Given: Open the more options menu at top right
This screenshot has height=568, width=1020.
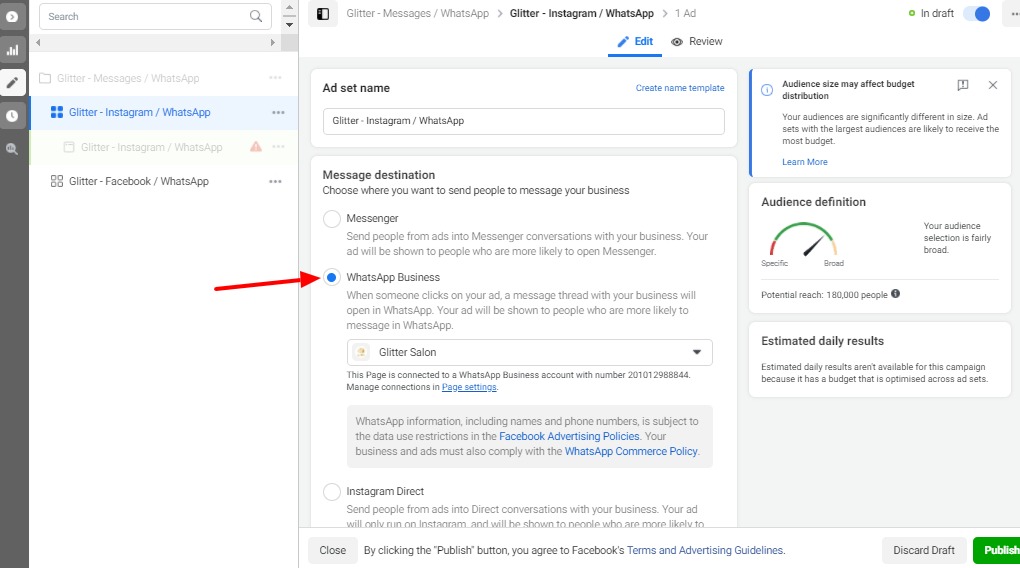Looking at the screenshot, I should (x=1013, y=14).
